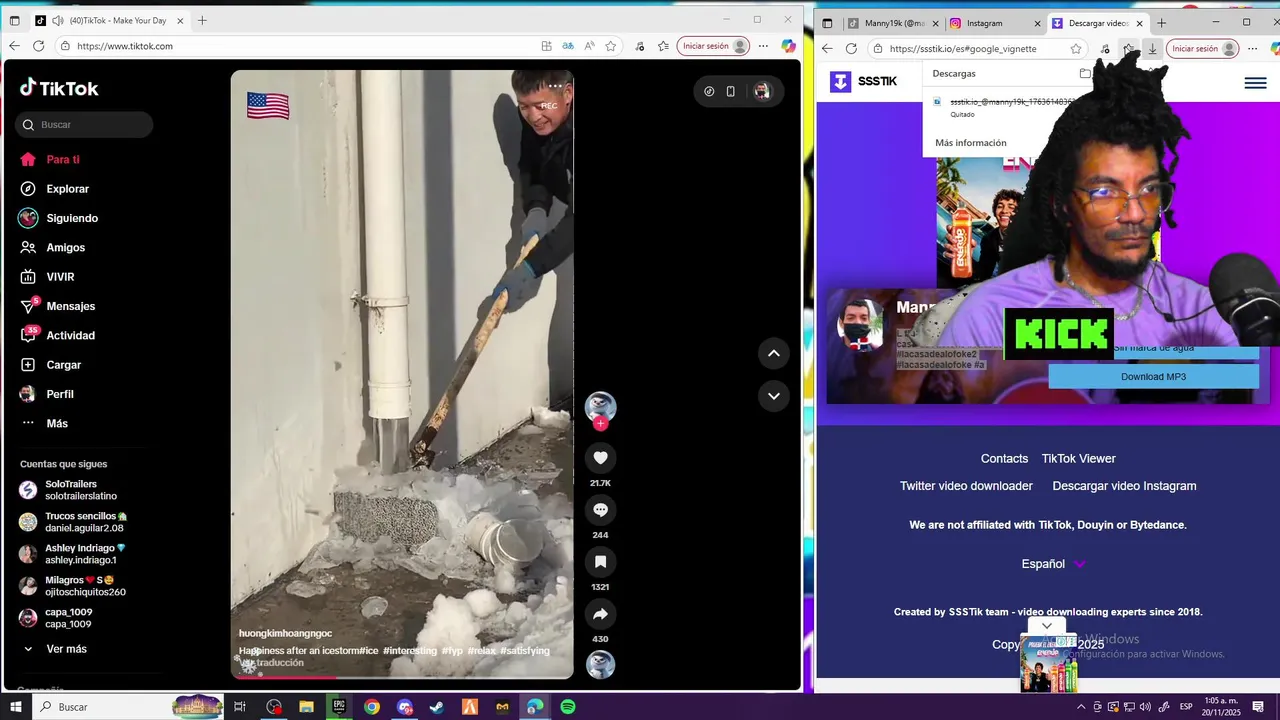Go to next TikTok video with down chevron
The height and width of the screenshot is (720, 1280).
[773, 396]
